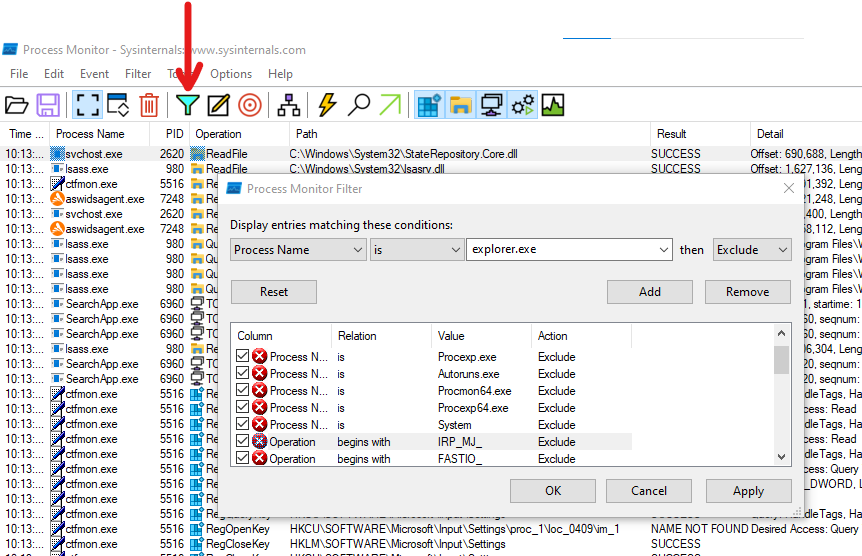Image resolution: width=862 pixels, height=556 pixels.
Task: Expand the explorer.exe value dropdown arrow
Action: click(x=664, y=250)
